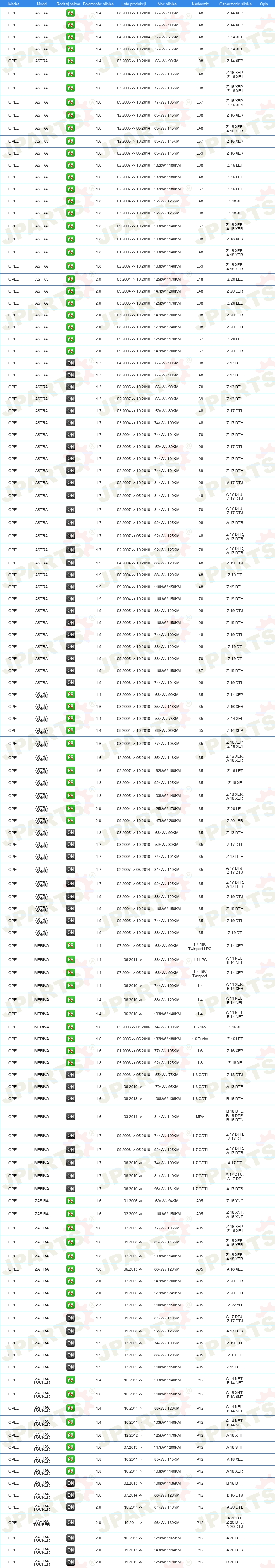This screenshot has height=1568, width=275.
Task: Click engine code A 16 SHT
Action: click(x=235, y=1448)
